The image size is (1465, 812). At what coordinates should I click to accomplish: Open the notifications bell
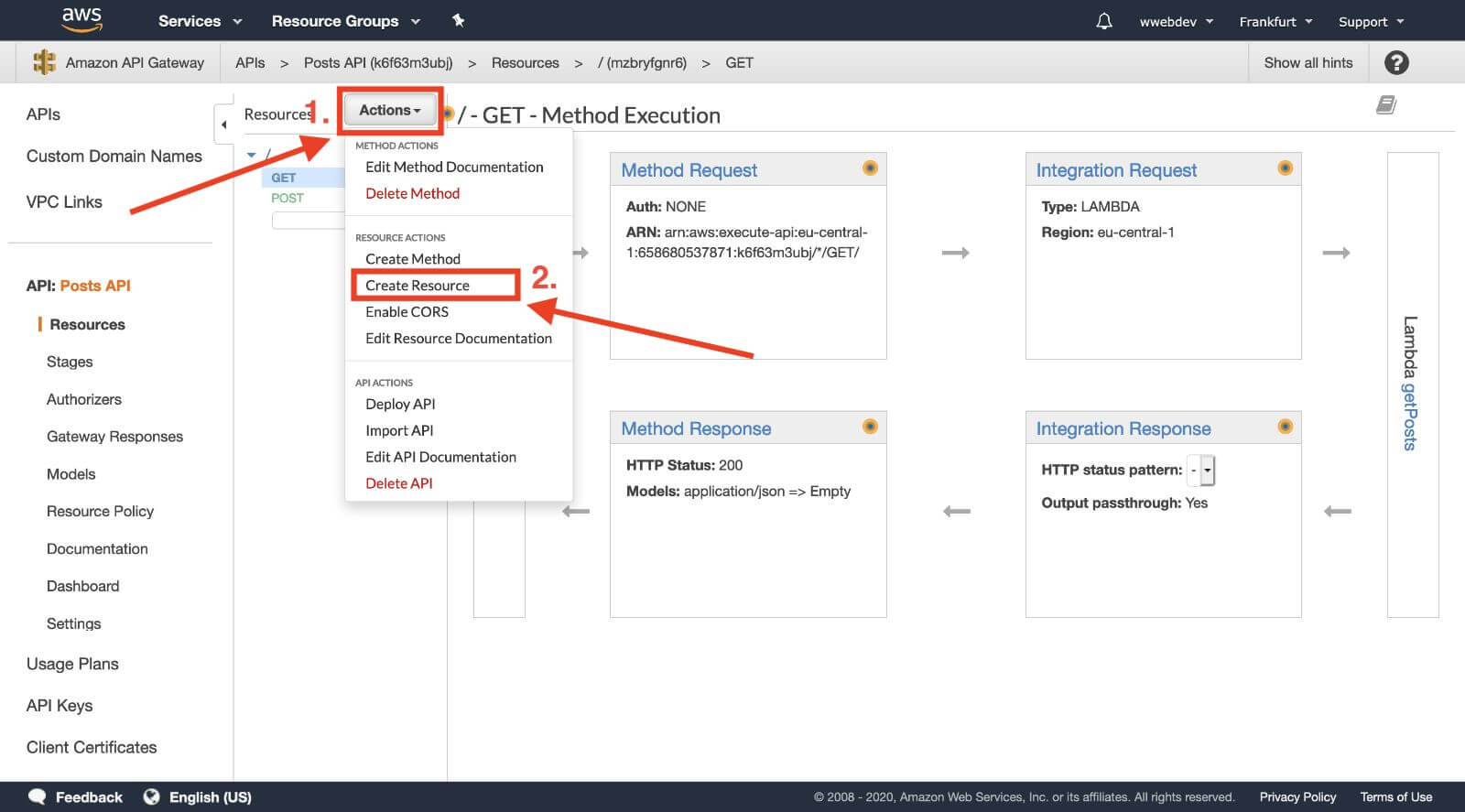click(1104, 21)
